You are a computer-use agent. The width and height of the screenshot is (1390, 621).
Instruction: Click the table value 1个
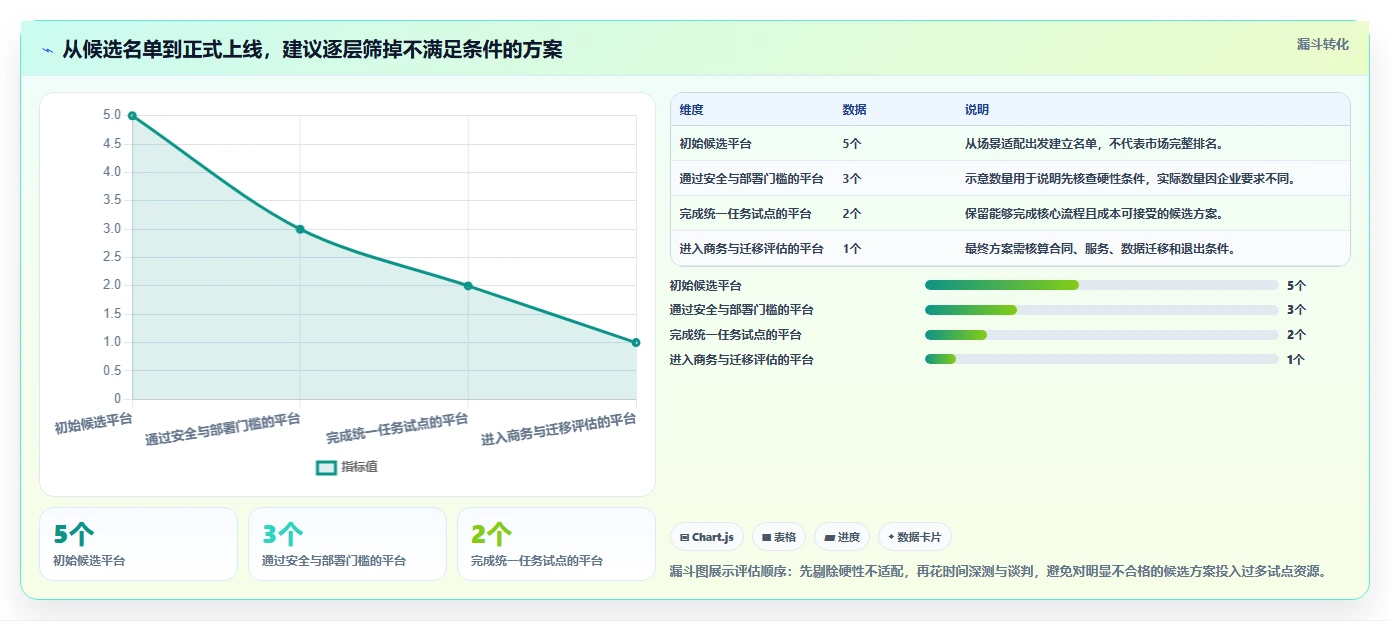pyautogui.click(x=852, y=249)
